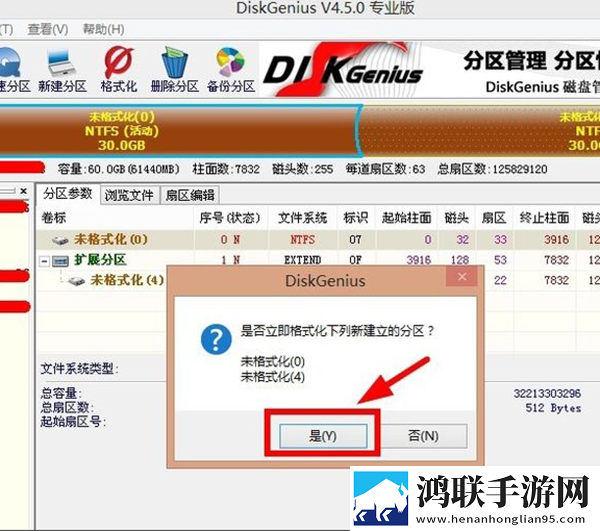Click the 总扇区数:125829120 disk info text

point(492,169)
